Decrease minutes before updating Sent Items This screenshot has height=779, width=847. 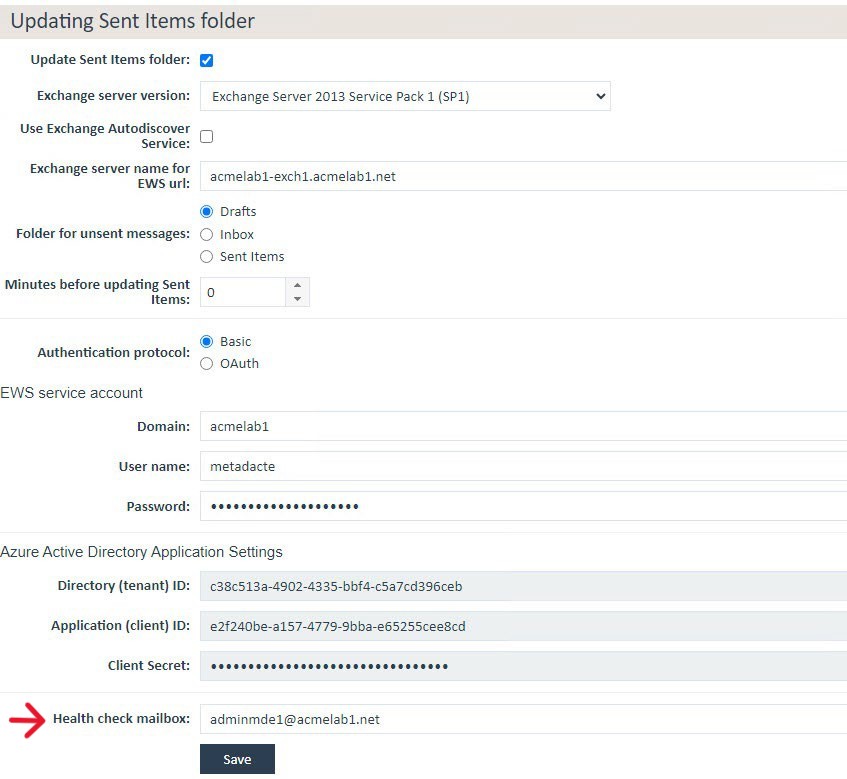[x=297, y=299]
